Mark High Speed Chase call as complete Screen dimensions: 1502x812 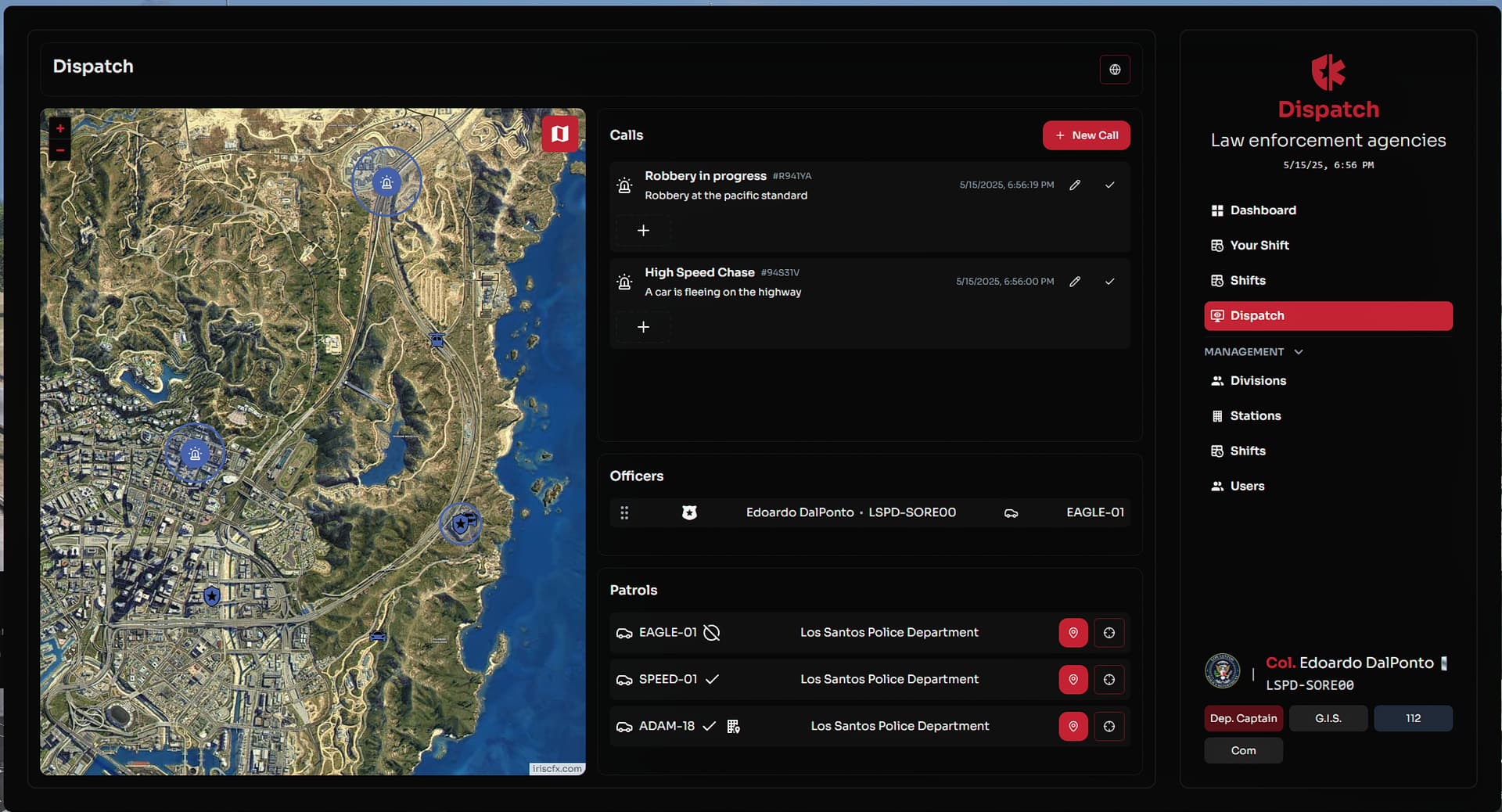click(x=1109, y=282)
